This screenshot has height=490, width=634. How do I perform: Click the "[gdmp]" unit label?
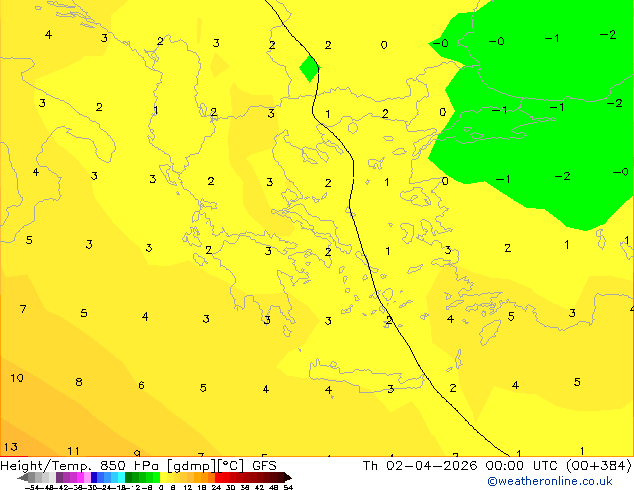192,466
